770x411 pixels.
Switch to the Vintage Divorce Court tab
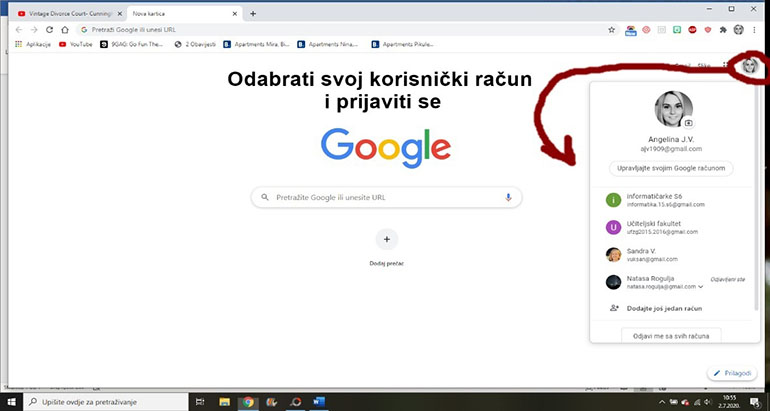[x=60, y=13]
